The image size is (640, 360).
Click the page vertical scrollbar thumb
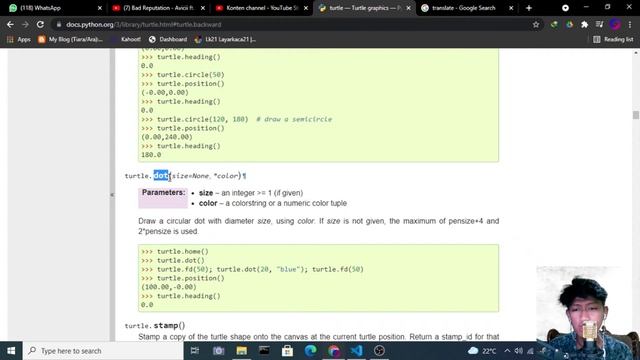pyautogui.click(x=636, y=115)
